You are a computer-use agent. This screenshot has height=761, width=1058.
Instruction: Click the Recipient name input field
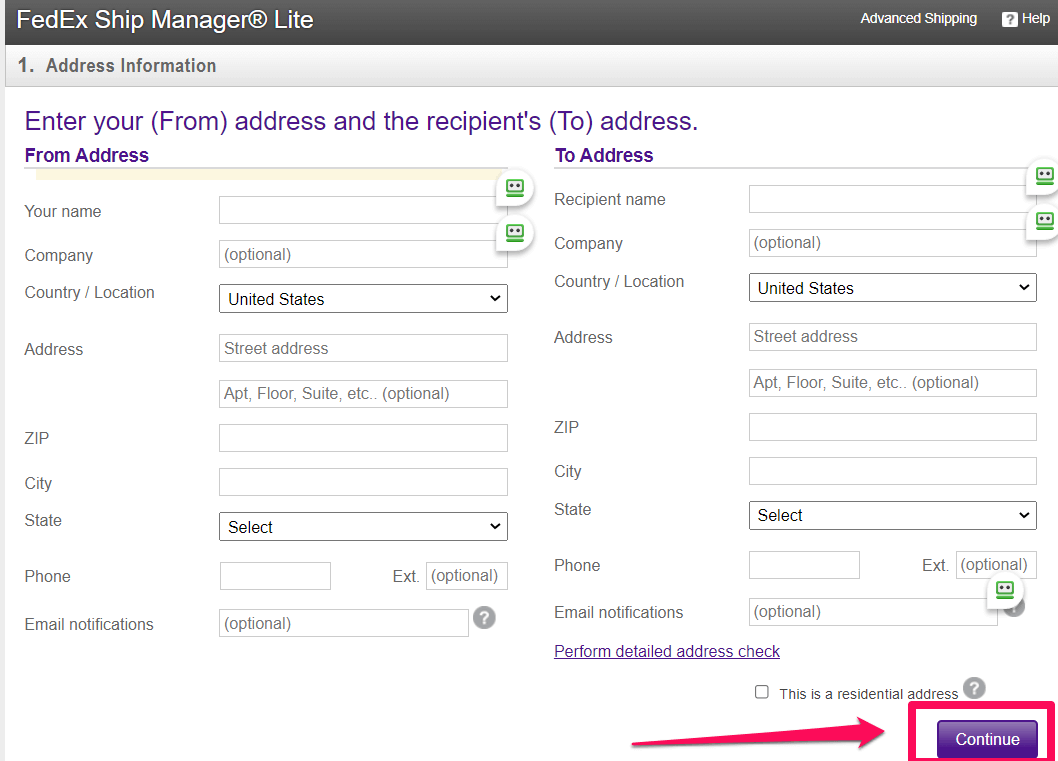[x=893, y=199]
